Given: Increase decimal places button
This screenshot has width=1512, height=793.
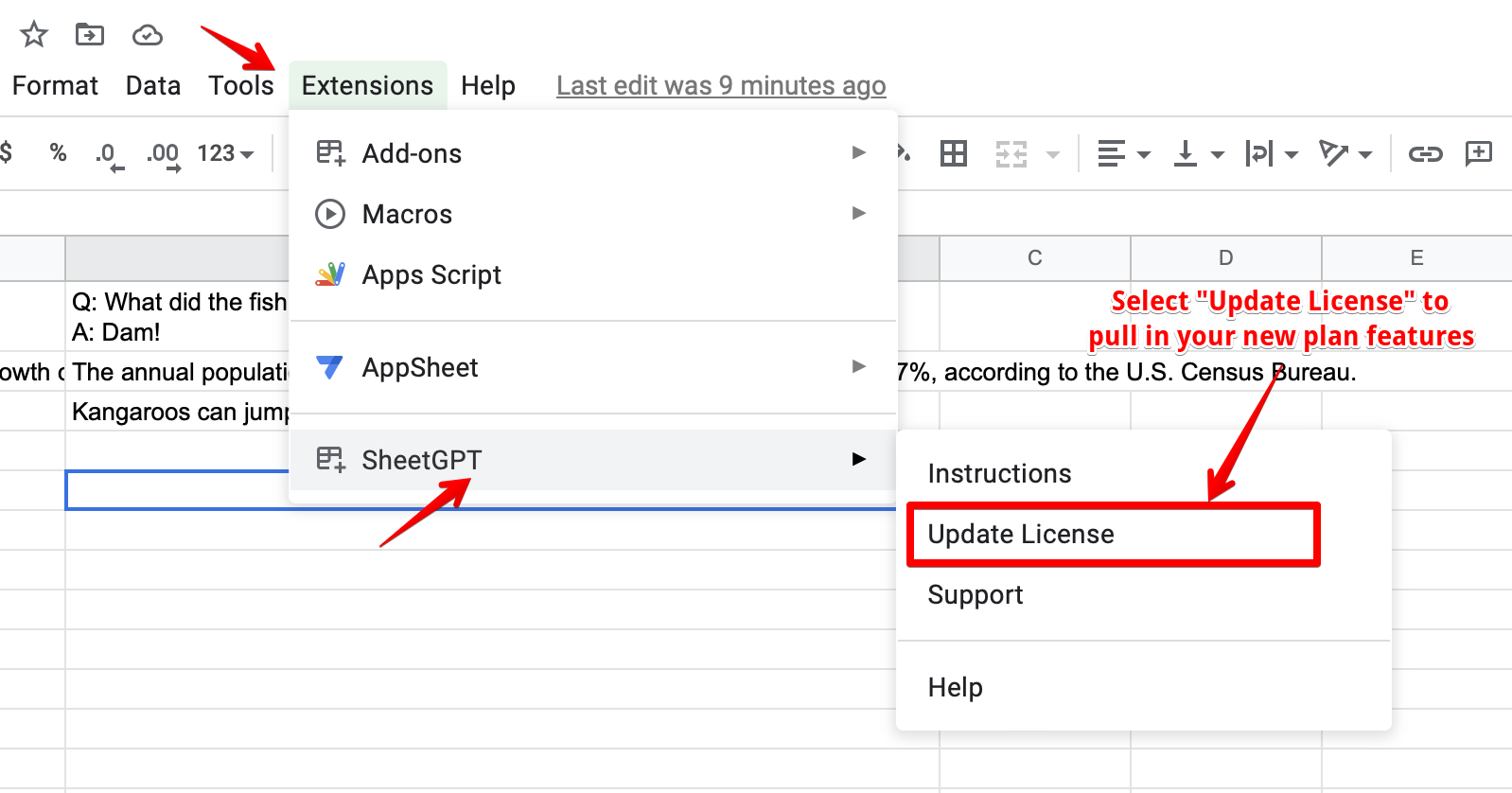Looking at the screenshot, I should click(163, 154).
